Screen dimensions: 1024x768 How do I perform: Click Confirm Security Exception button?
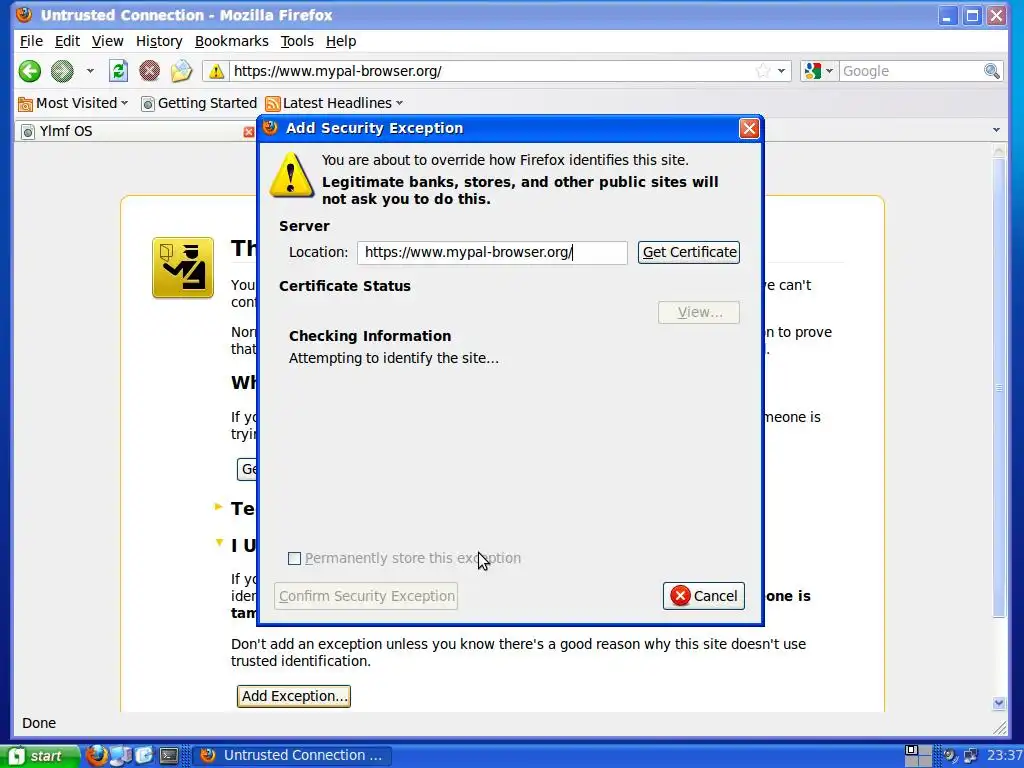(x=366, y=596)
